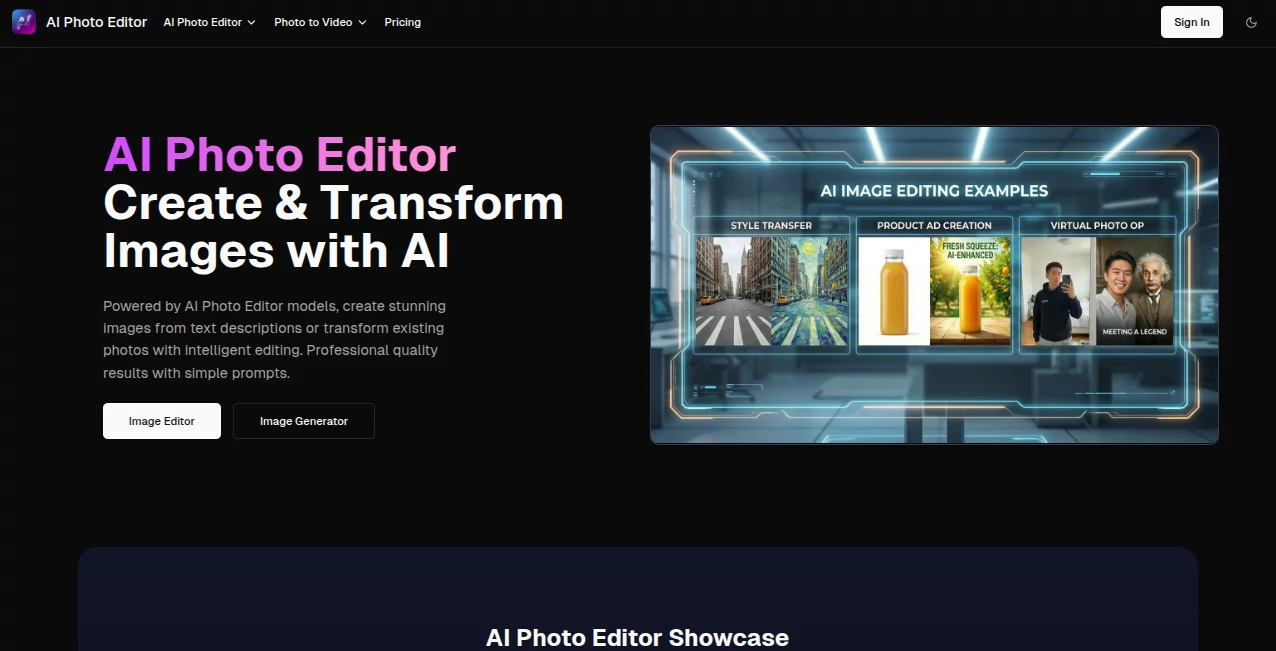1276x651 pixels.
Task: Click the pink AI Photo Editor hero title
Action: click(279, 155)
